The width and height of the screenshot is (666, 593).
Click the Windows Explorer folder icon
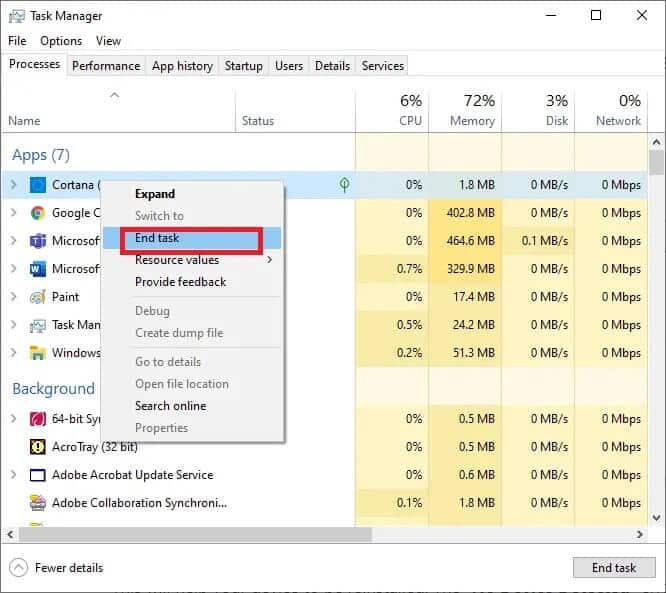[x=38, y=353]
